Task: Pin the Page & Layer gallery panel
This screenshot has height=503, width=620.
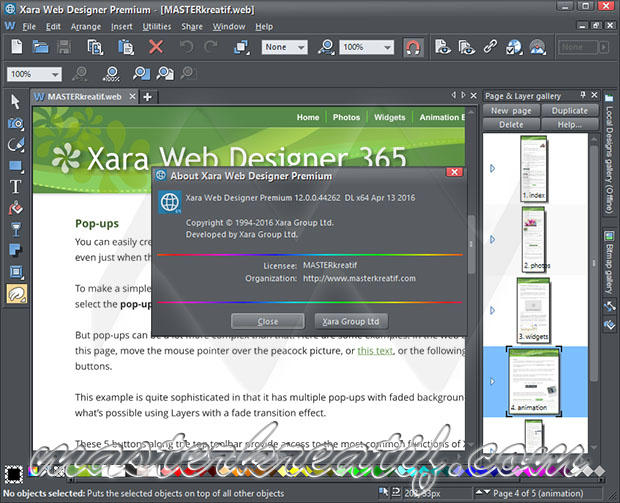Action: (x=583, y=95)
